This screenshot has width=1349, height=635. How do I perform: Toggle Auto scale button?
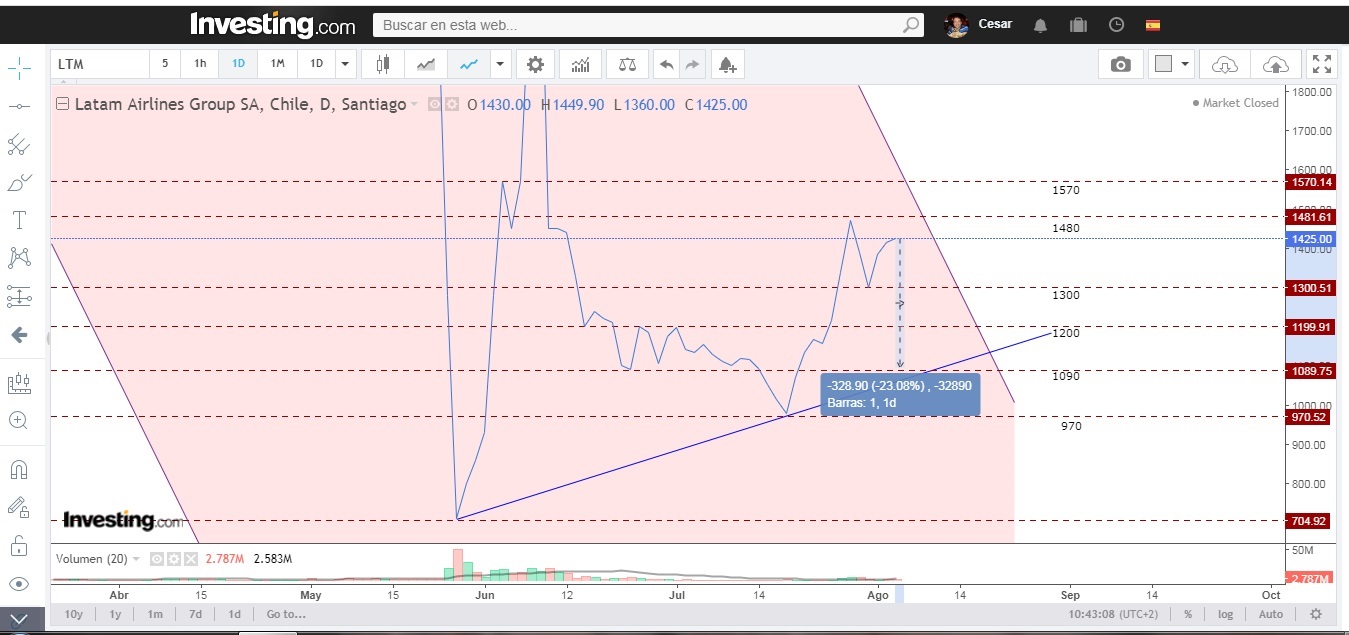(x=1270, y=614)
